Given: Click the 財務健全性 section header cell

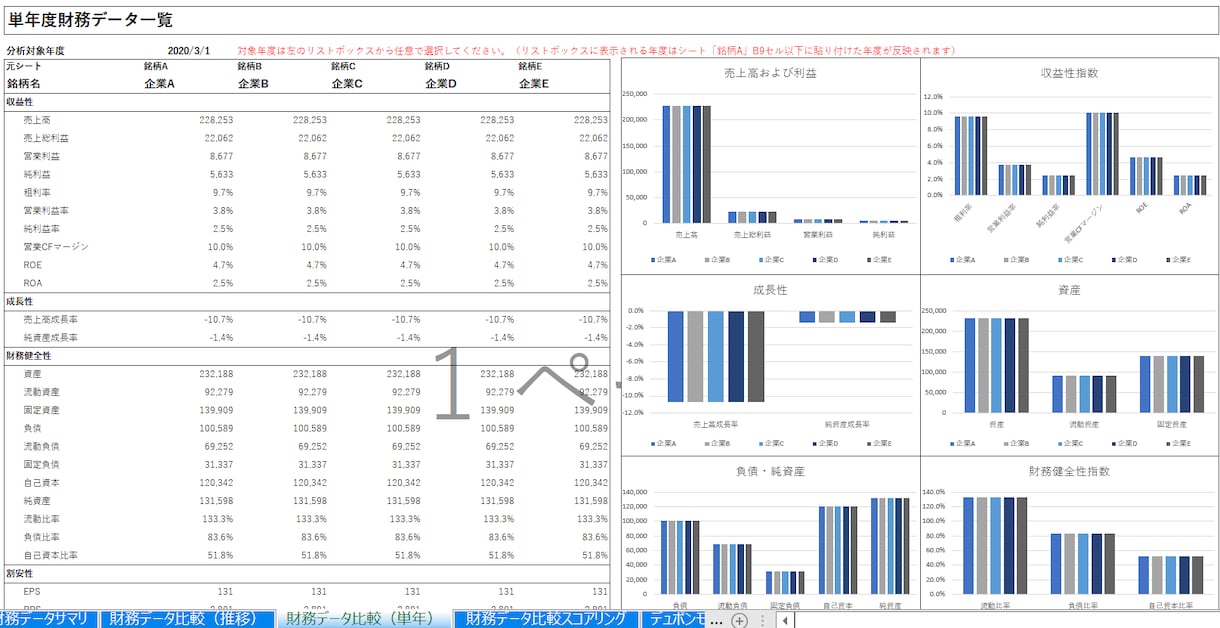Looking at the screenshot, I should click(28, 356).
